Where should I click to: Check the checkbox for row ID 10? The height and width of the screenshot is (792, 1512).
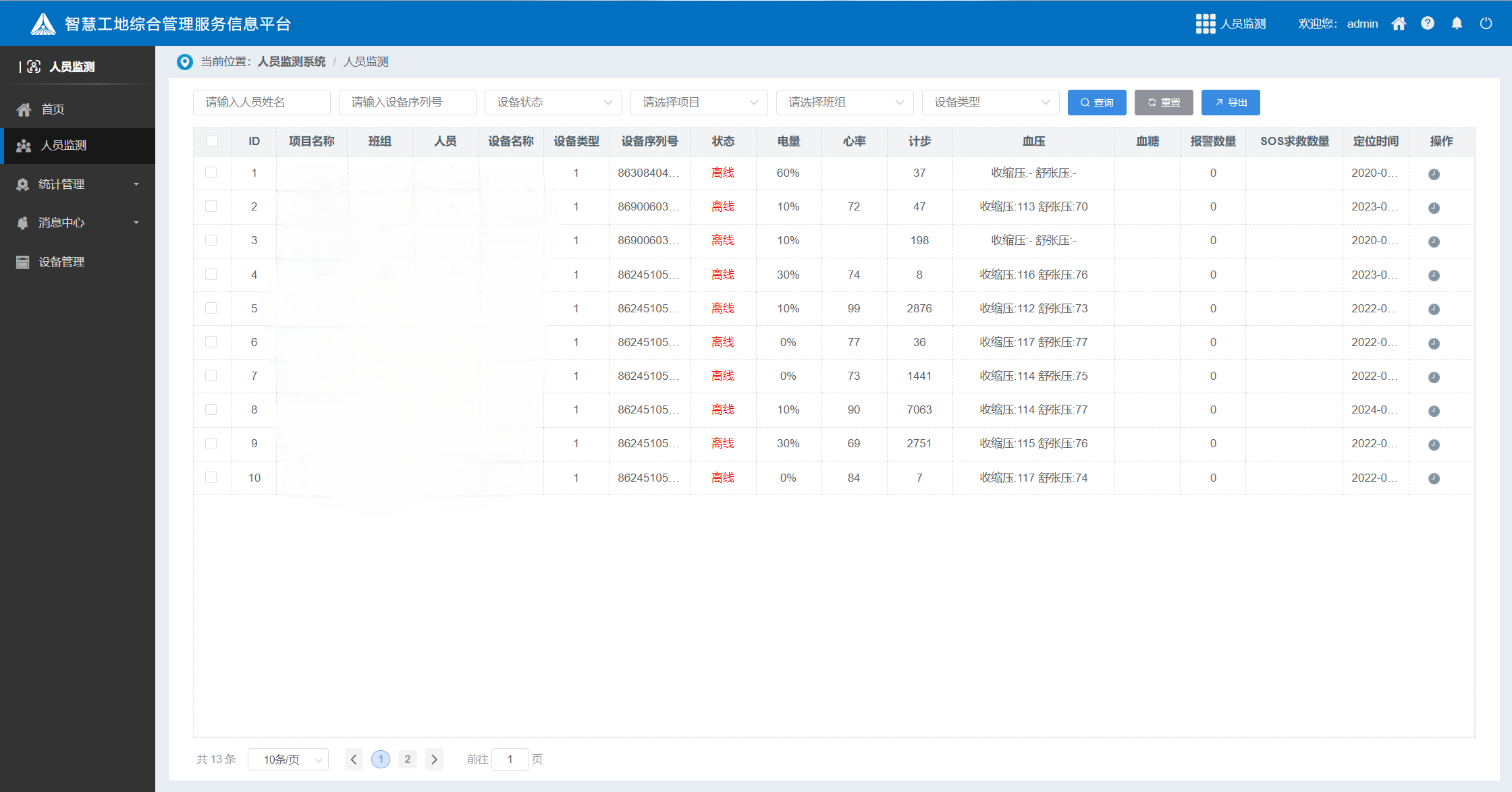pyautogui.click(x=211, y=477)
